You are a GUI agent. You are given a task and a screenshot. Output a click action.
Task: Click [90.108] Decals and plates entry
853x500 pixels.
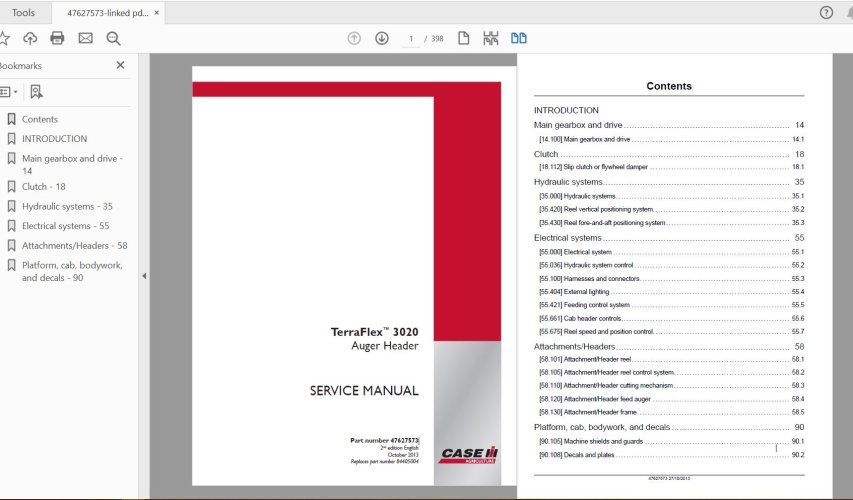[x=671, y=455]
